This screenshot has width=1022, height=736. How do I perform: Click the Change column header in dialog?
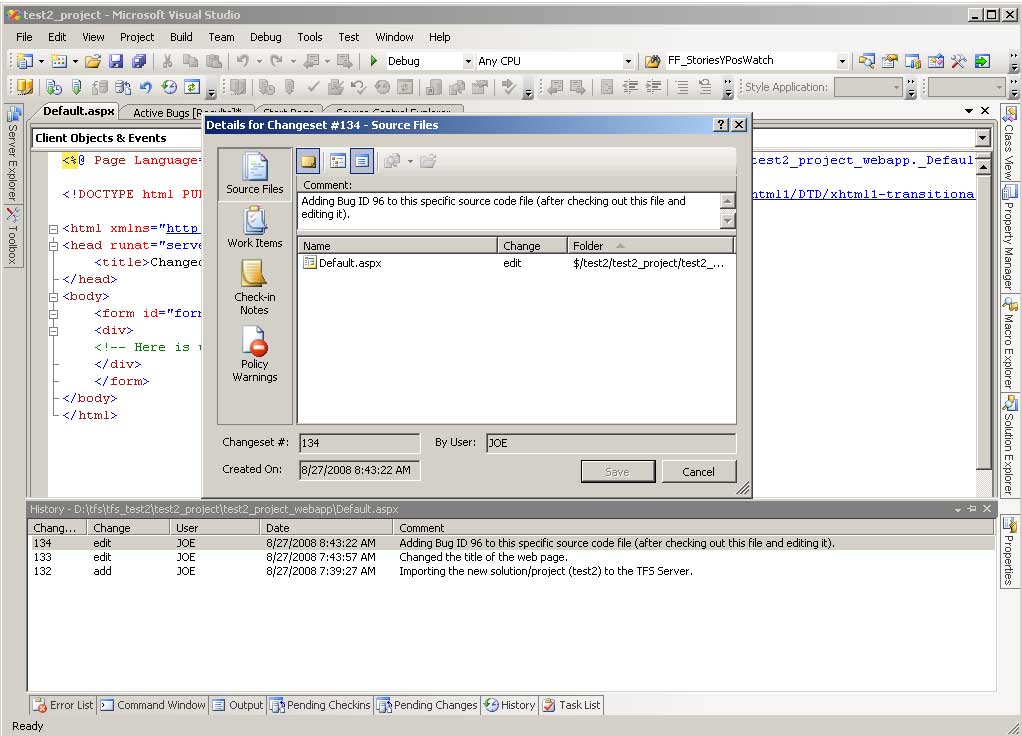[533, 246]
